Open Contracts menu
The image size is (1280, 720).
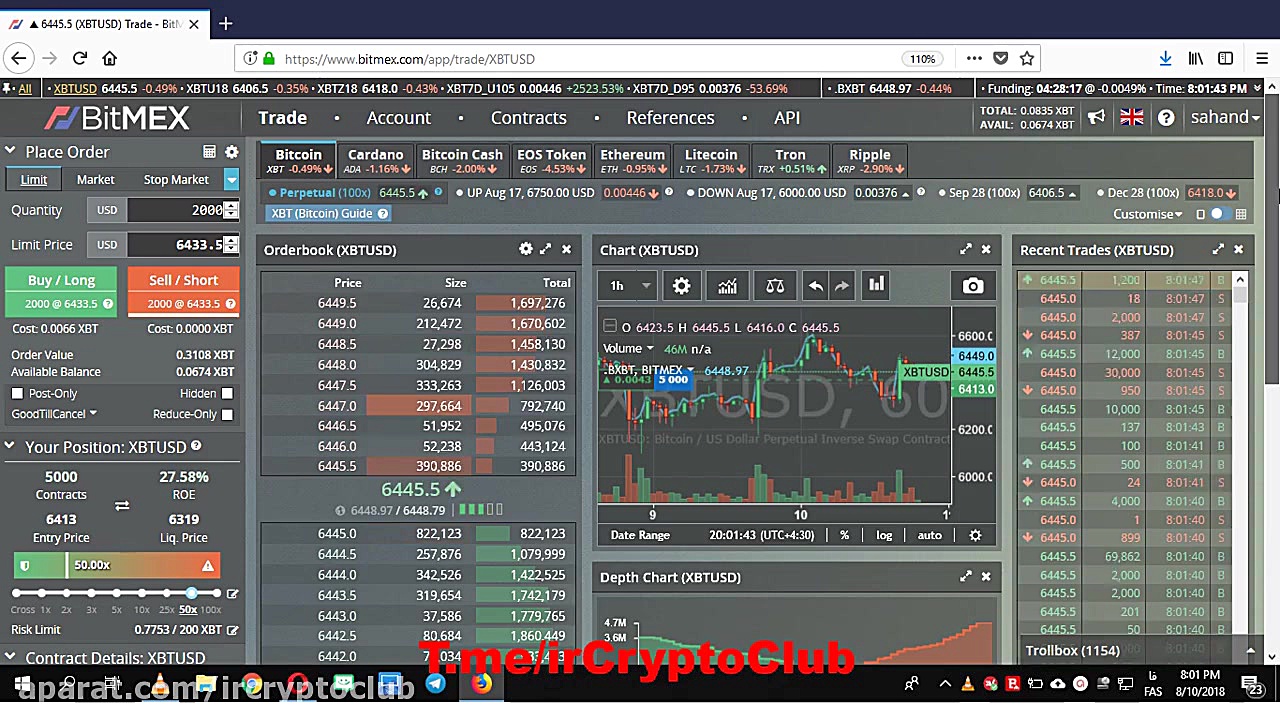point(528,118)
